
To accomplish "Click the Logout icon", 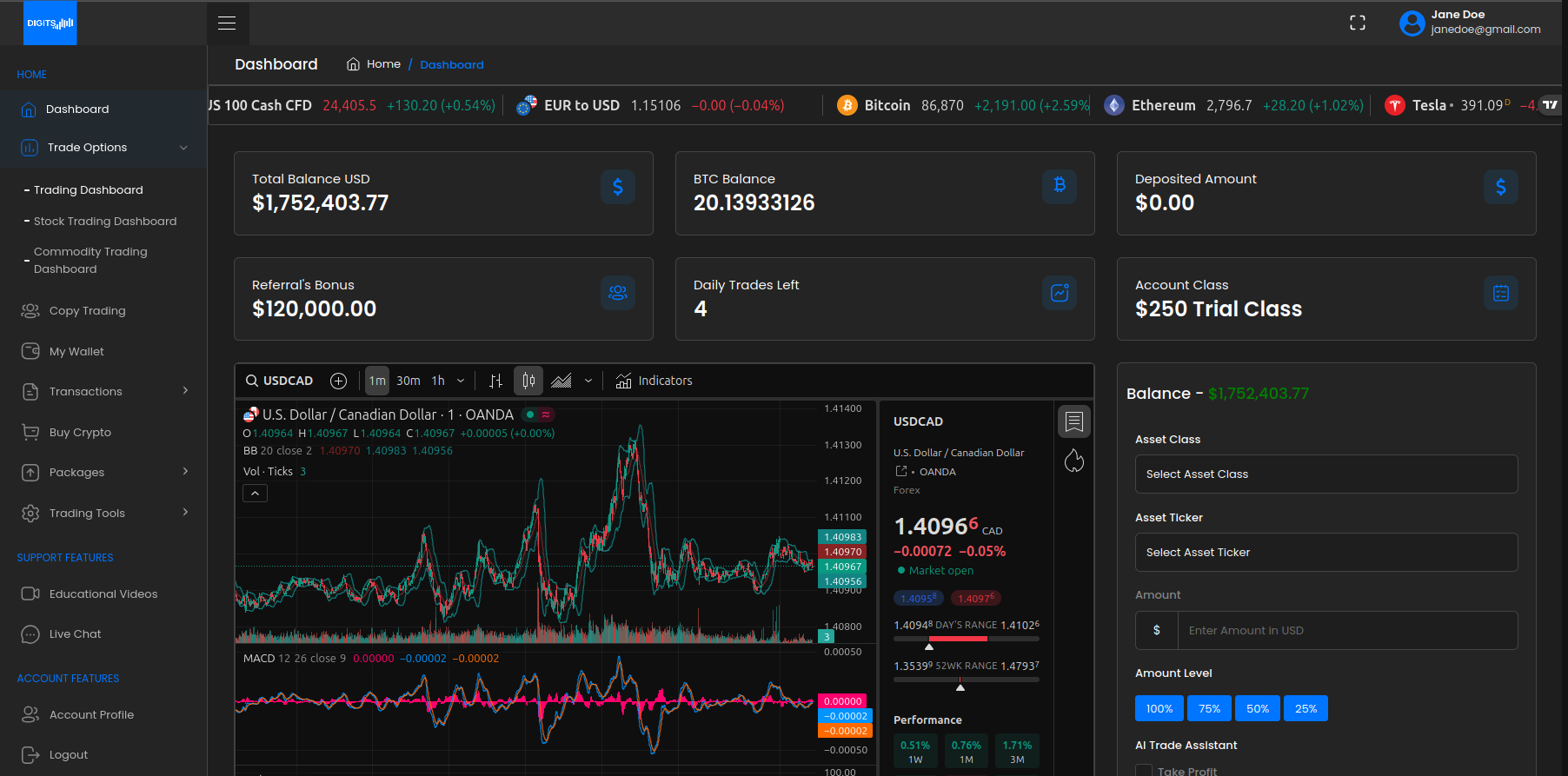I will pos(30,755).
